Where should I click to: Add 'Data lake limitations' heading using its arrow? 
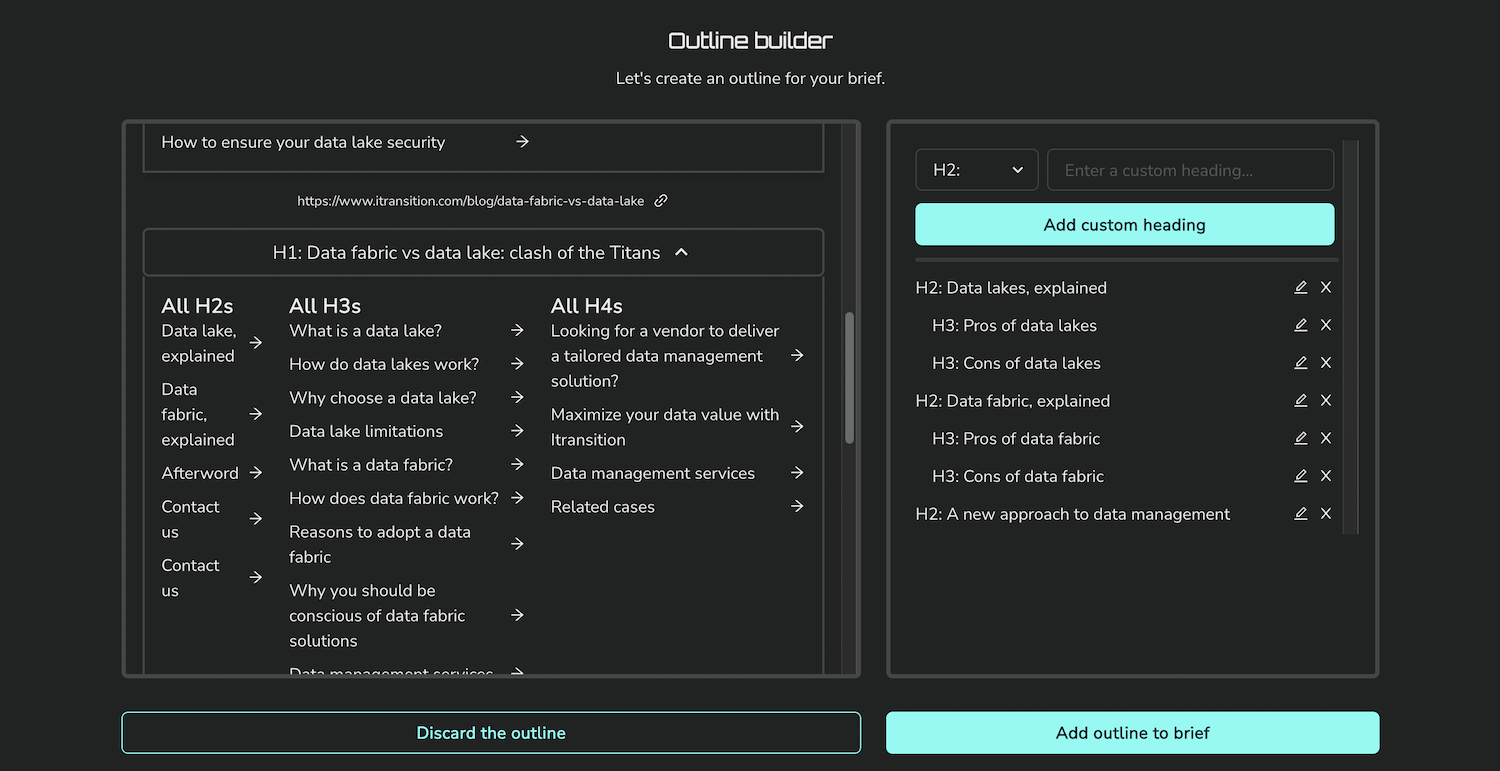[x=517, y=431]
